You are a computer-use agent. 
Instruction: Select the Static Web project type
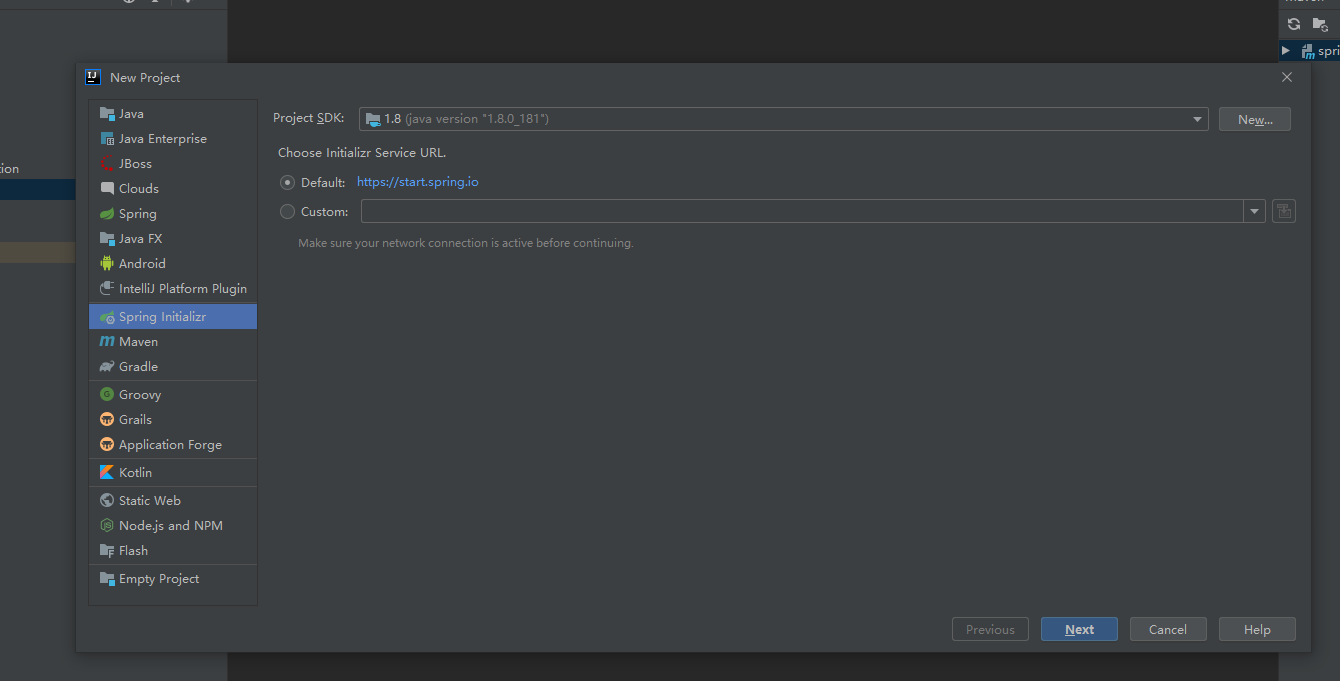click(x=172, y=501)
